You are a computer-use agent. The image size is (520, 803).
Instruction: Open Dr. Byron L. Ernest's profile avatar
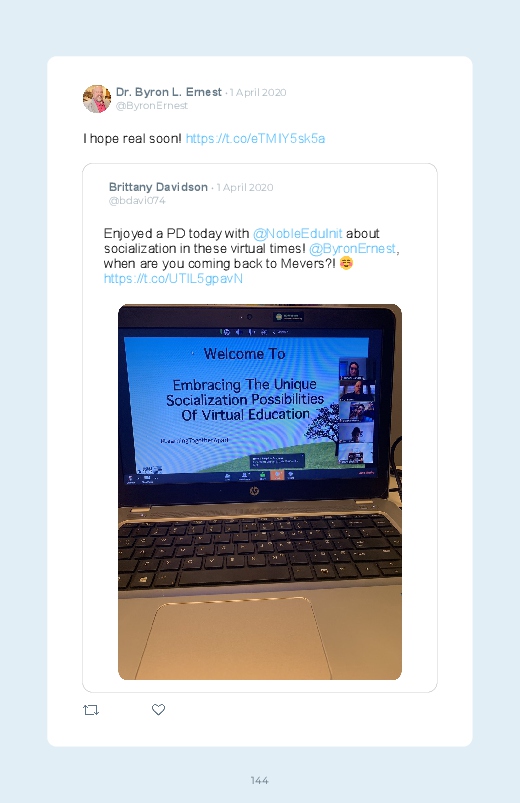pyautogui.click(x=97, y=98)
